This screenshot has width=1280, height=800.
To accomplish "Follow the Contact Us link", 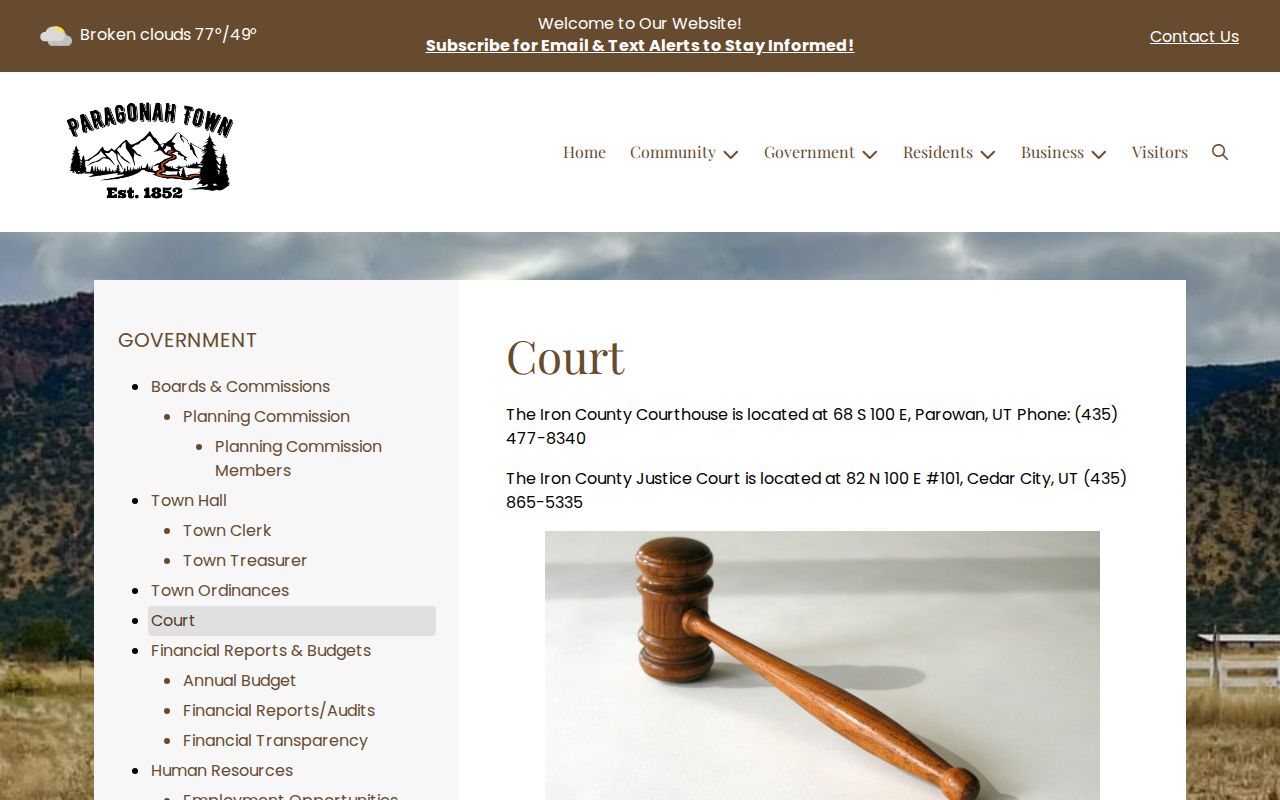I will tap(1194, 36).
